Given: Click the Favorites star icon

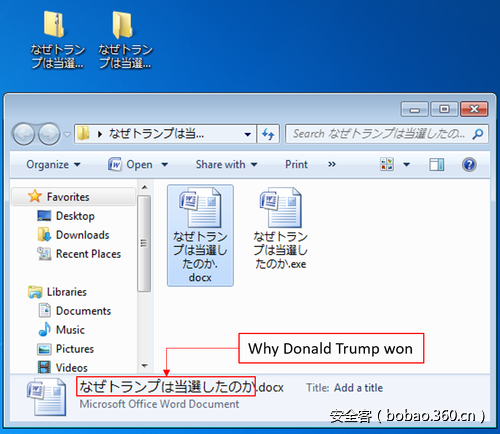Looking at the screenshot, I should point(35,196).
